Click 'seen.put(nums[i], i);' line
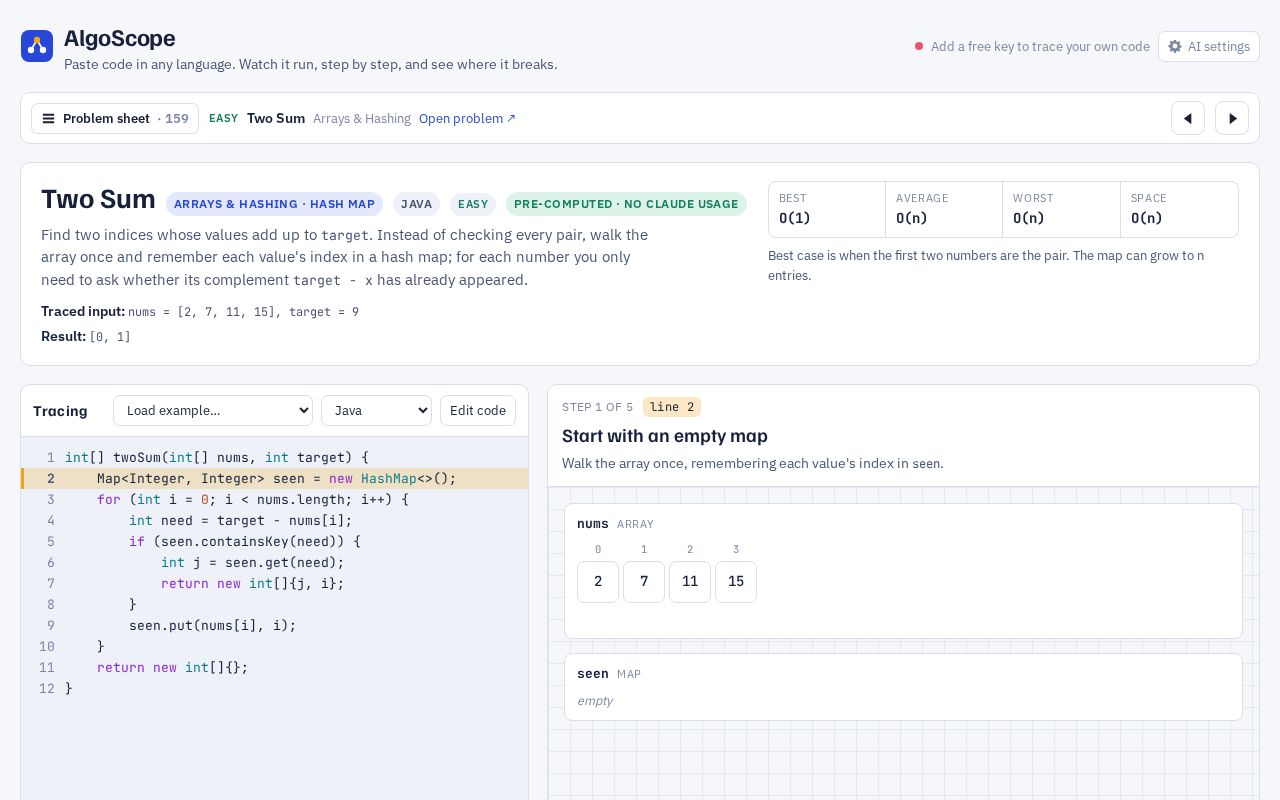The height and width of the screenshot is (800, 1280). pos(275,625)
